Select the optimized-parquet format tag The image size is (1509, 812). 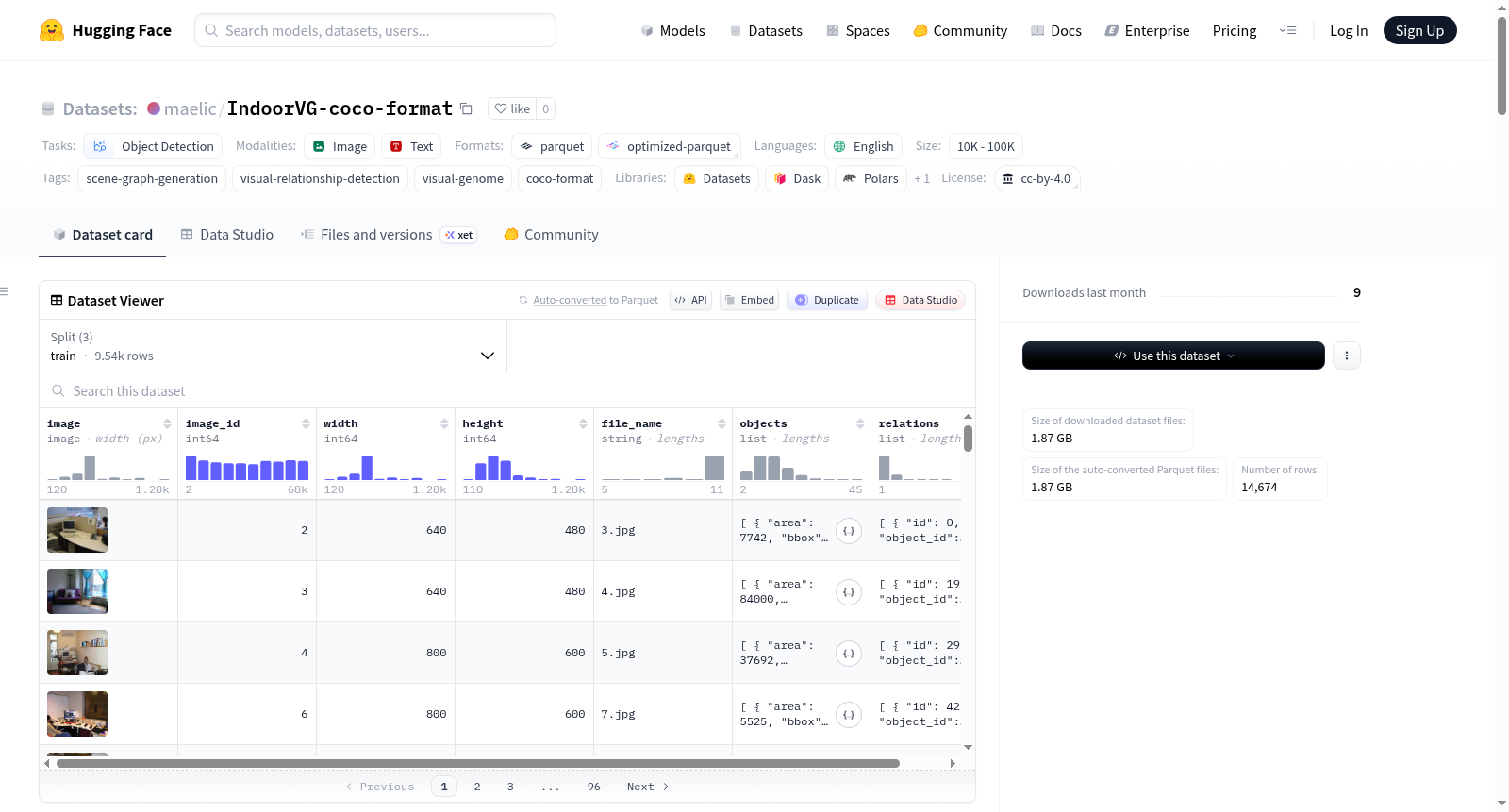pos(670,146)
